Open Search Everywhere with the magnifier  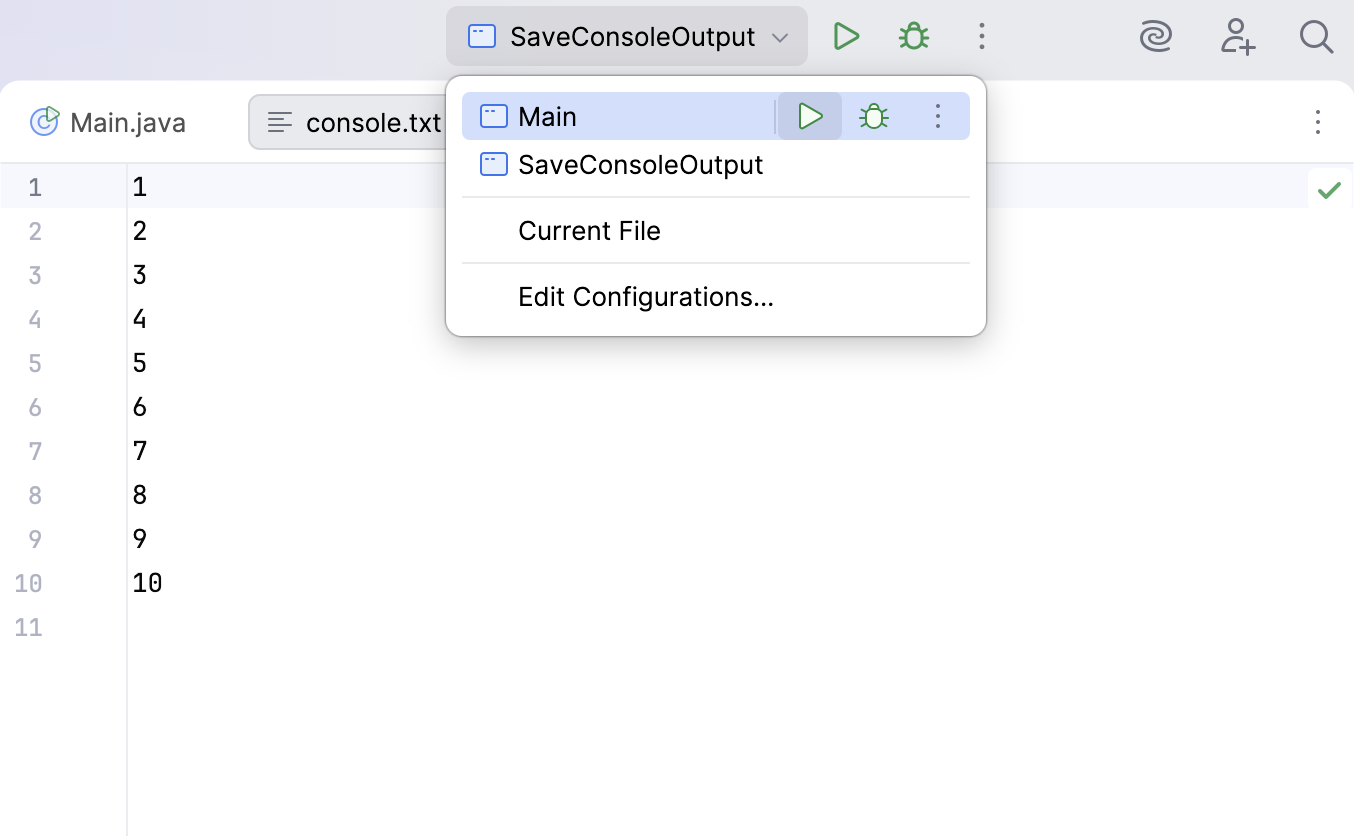tap(1316, 36)
